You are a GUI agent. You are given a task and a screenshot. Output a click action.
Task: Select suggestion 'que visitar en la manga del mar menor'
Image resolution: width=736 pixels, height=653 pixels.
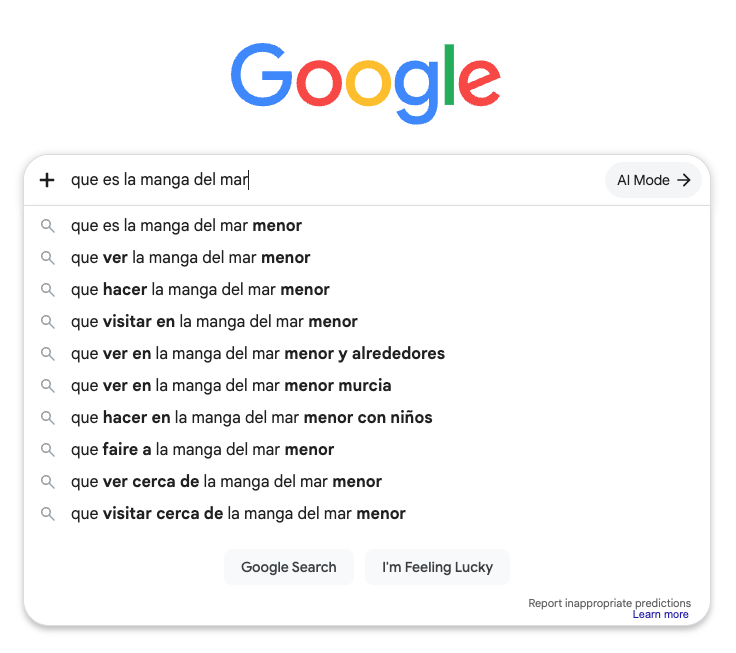pyautogui.click(x=367, y=322)
